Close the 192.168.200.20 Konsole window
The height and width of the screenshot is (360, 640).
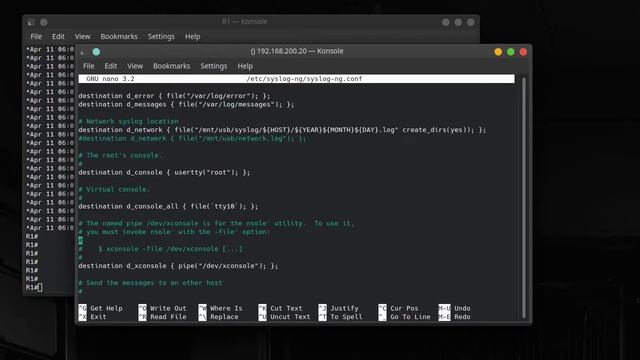(523, 52)
